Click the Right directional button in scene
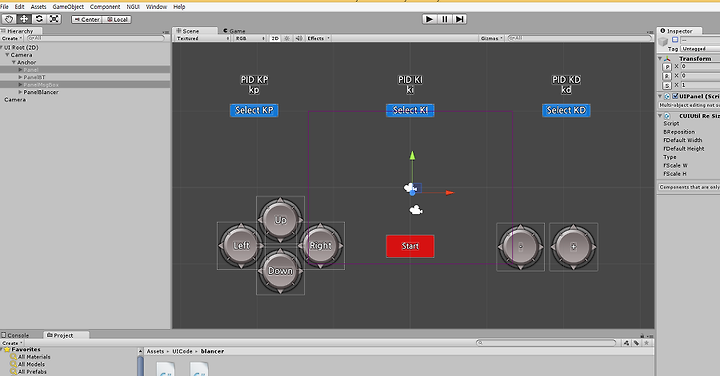The width and height of the screenshot is (720, 376). tap(321, 246)
